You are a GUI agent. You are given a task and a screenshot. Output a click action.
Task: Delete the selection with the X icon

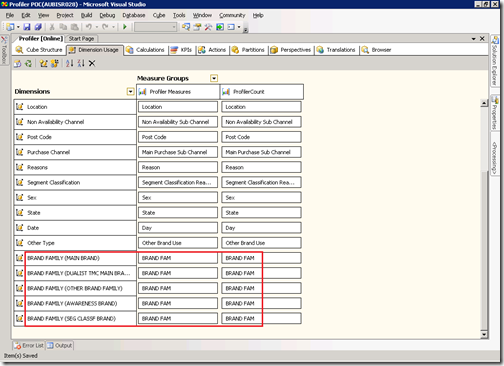92,63
